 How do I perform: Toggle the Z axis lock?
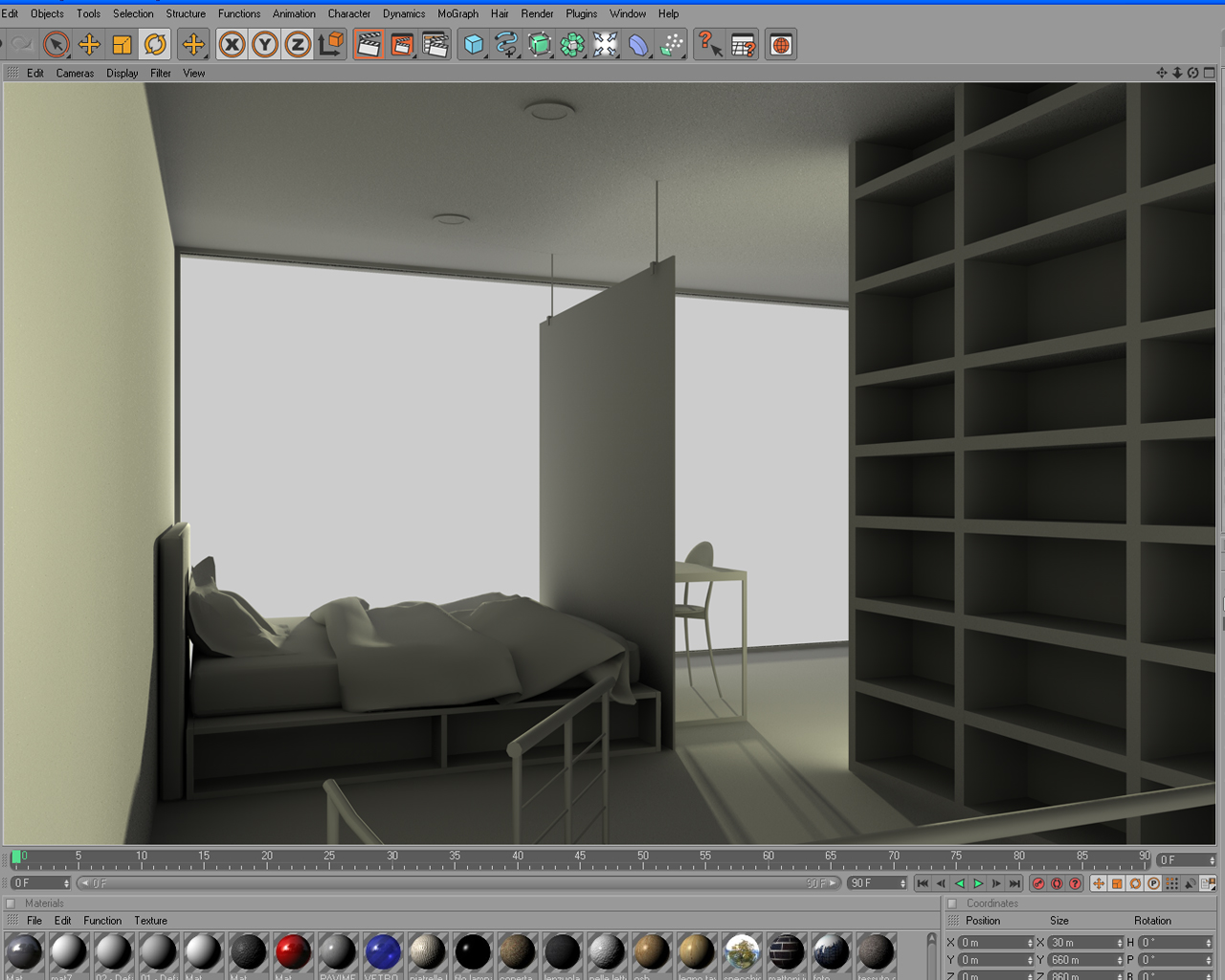298,44
